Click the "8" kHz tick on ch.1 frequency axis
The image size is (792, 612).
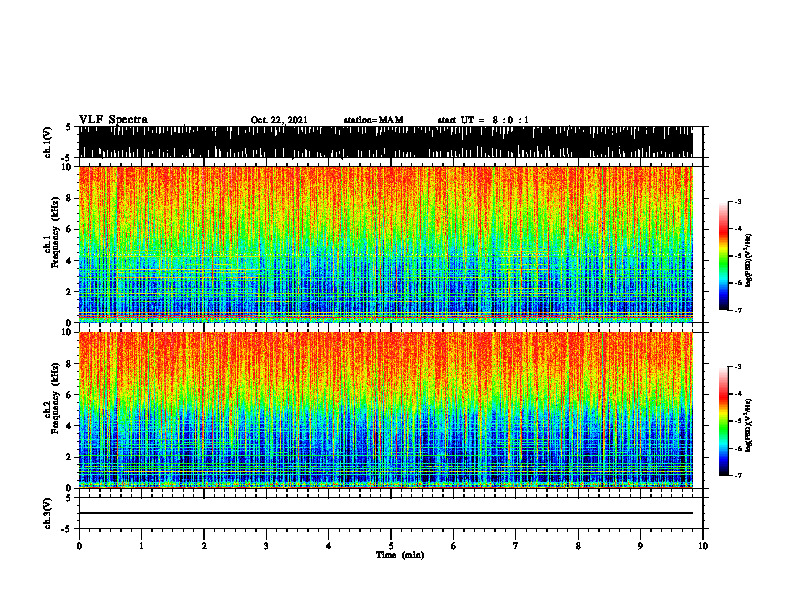click(x=69, y=198)
